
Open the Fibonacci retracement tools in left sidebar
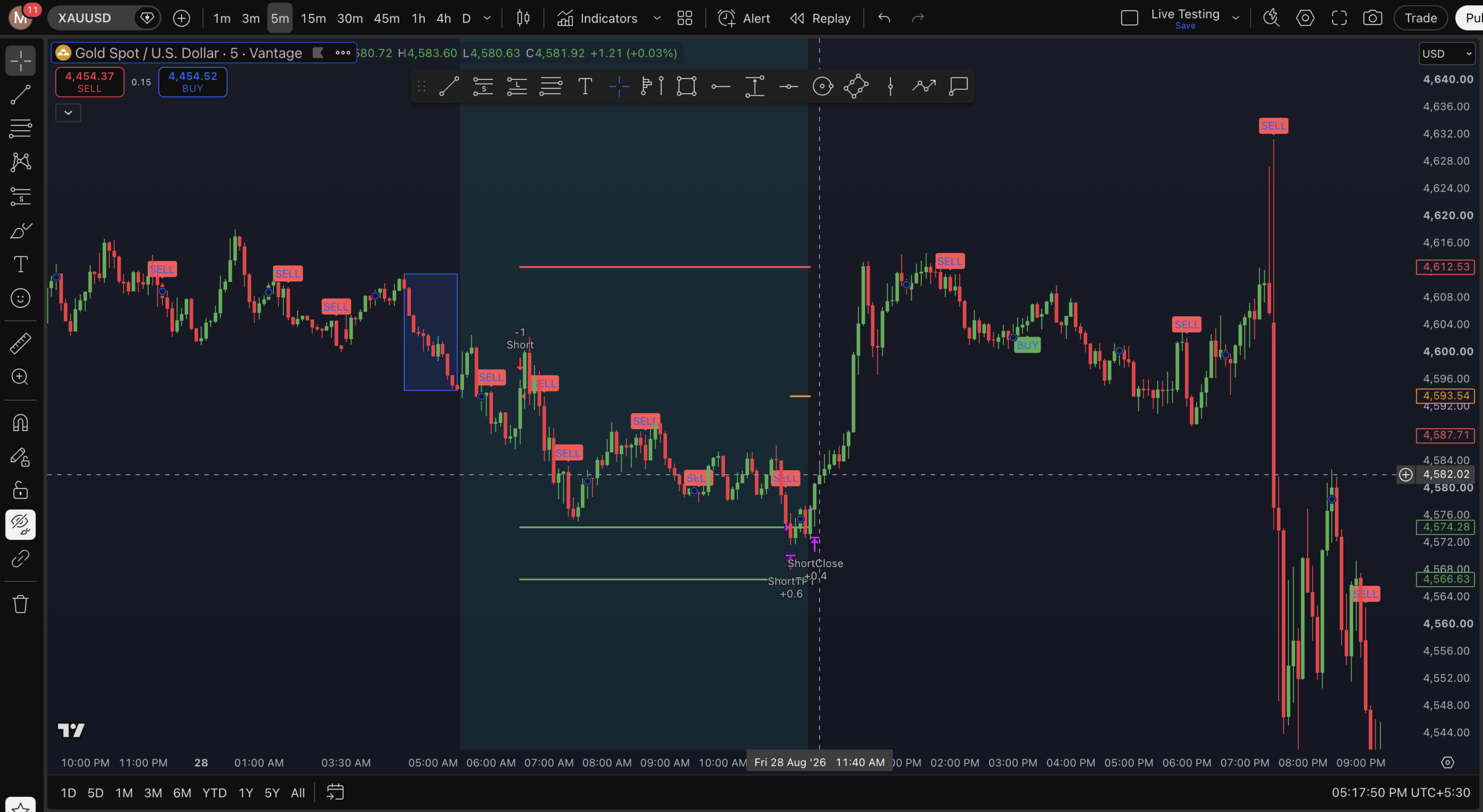(x=20, y=128)
